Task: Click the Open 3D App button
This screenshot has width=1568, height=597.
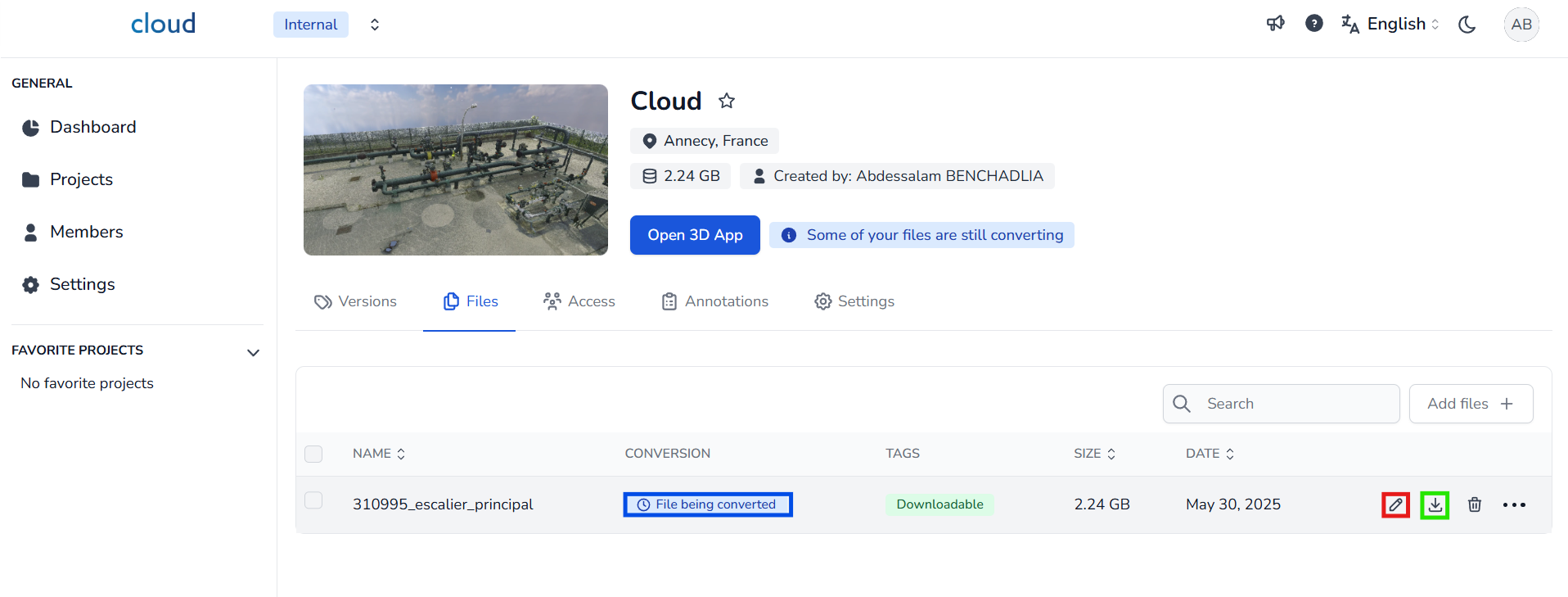Action: [695, 235]
